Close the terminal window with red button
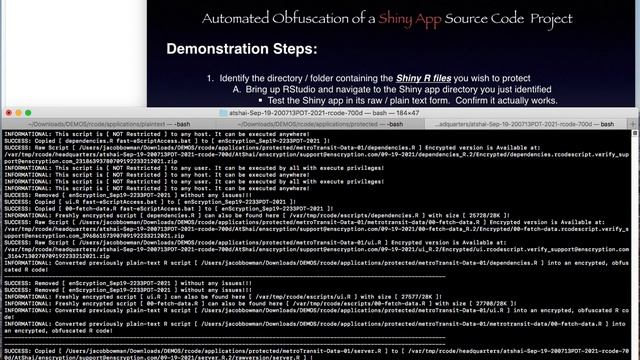Image resolution: width=640 pixels, height=360 pixels. [9, 113]
